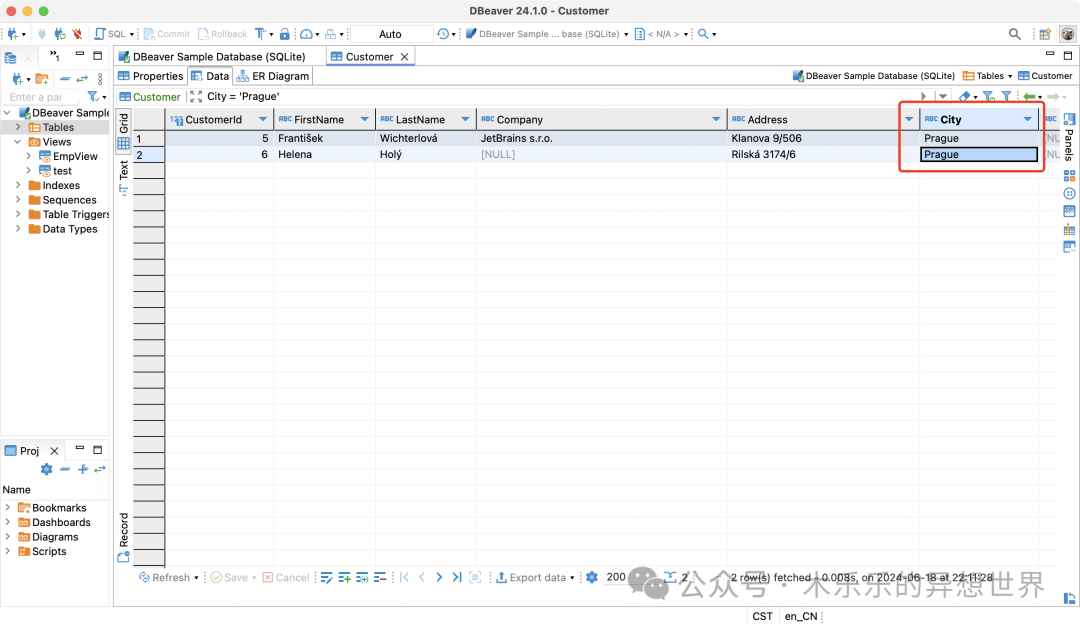The image size is (1080, 628).
Task: Click the lock icon in toolbar
Action: [x=284, y=34]
